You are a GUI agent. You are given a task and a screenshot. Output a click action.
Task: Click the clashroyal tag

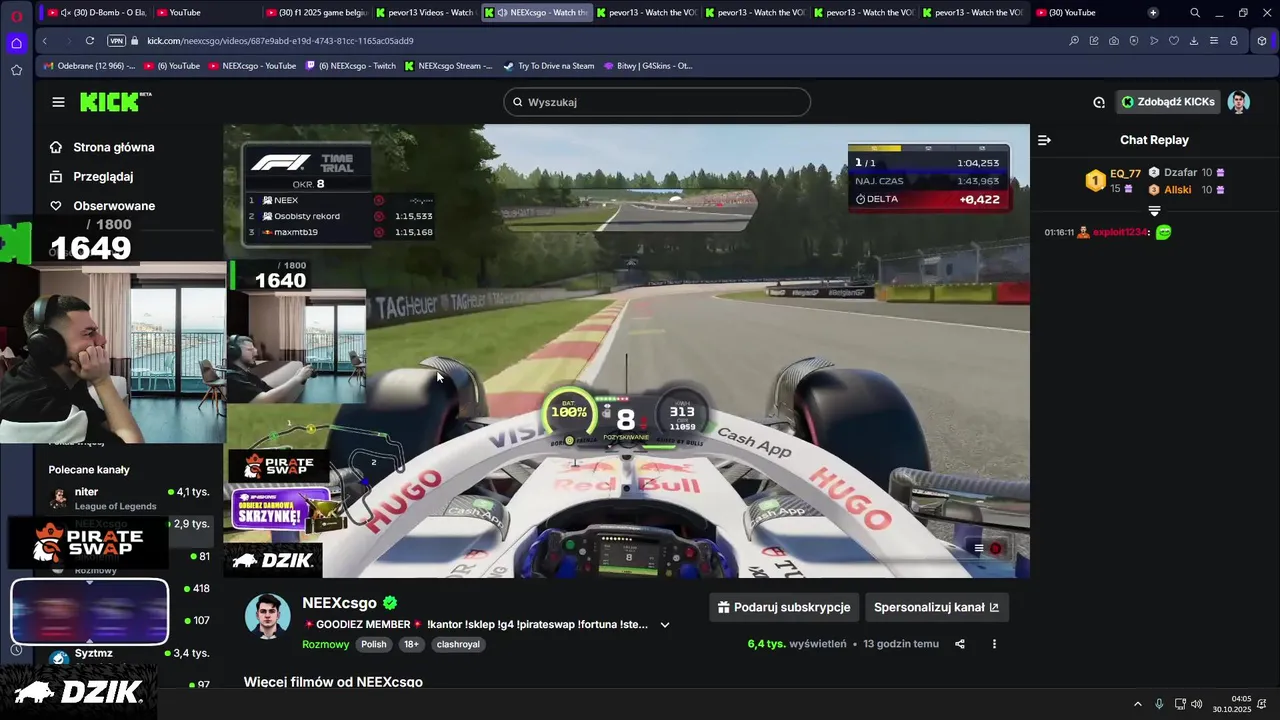click(458, 644)
